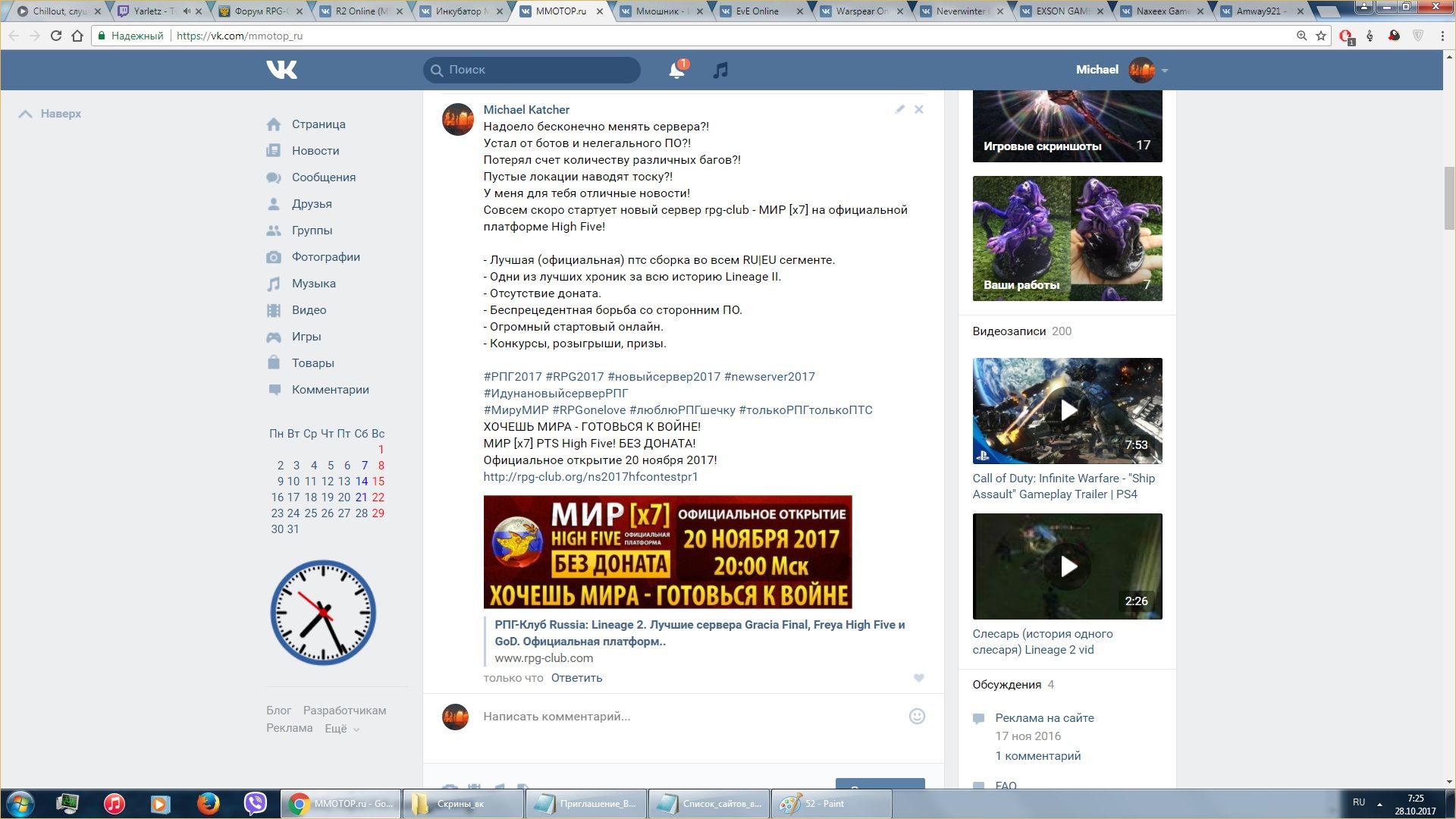This screenshot has width=1456, height=819.
Task: Delete the post with X icon
Action: click(x=918, y=109)
